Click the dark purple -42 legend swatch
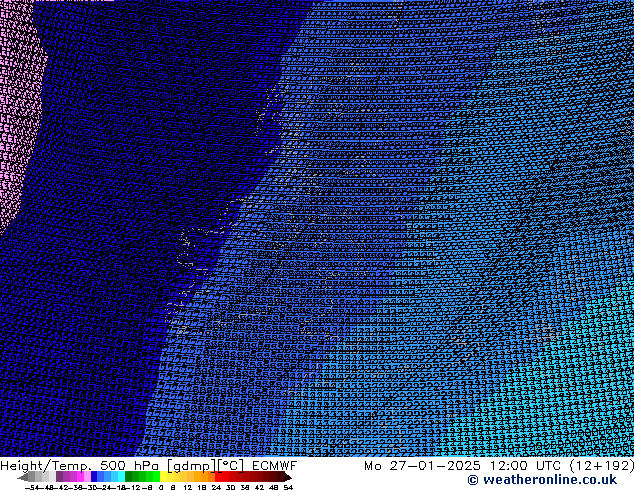Image resolution: width=634 pixels, height=490 pixels. [x=59, y=477]
